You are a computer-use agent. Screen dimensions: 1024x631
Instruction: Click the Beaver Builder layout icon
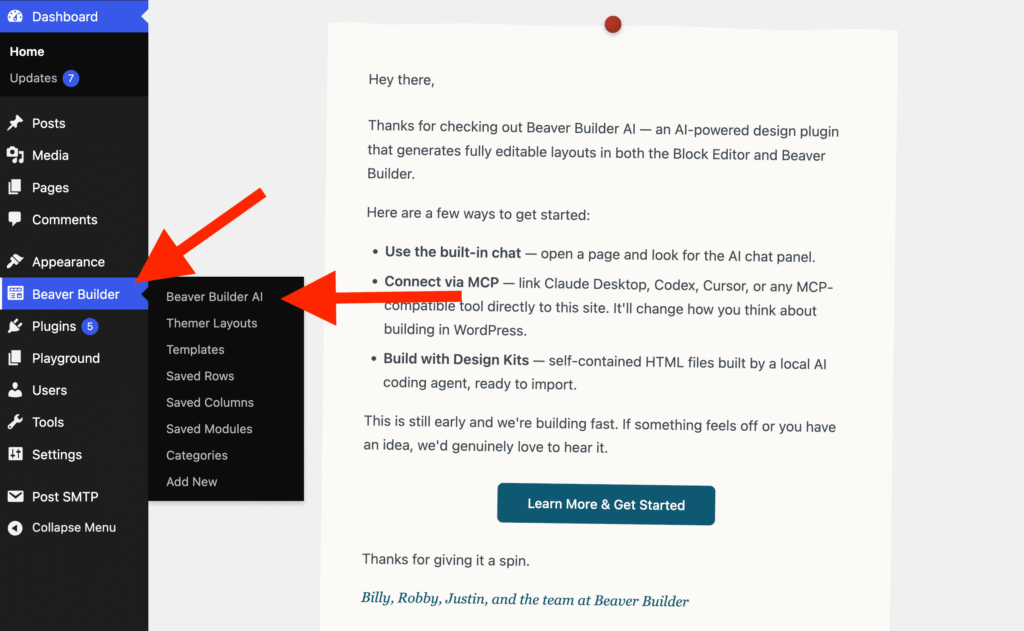coord(15,294)
